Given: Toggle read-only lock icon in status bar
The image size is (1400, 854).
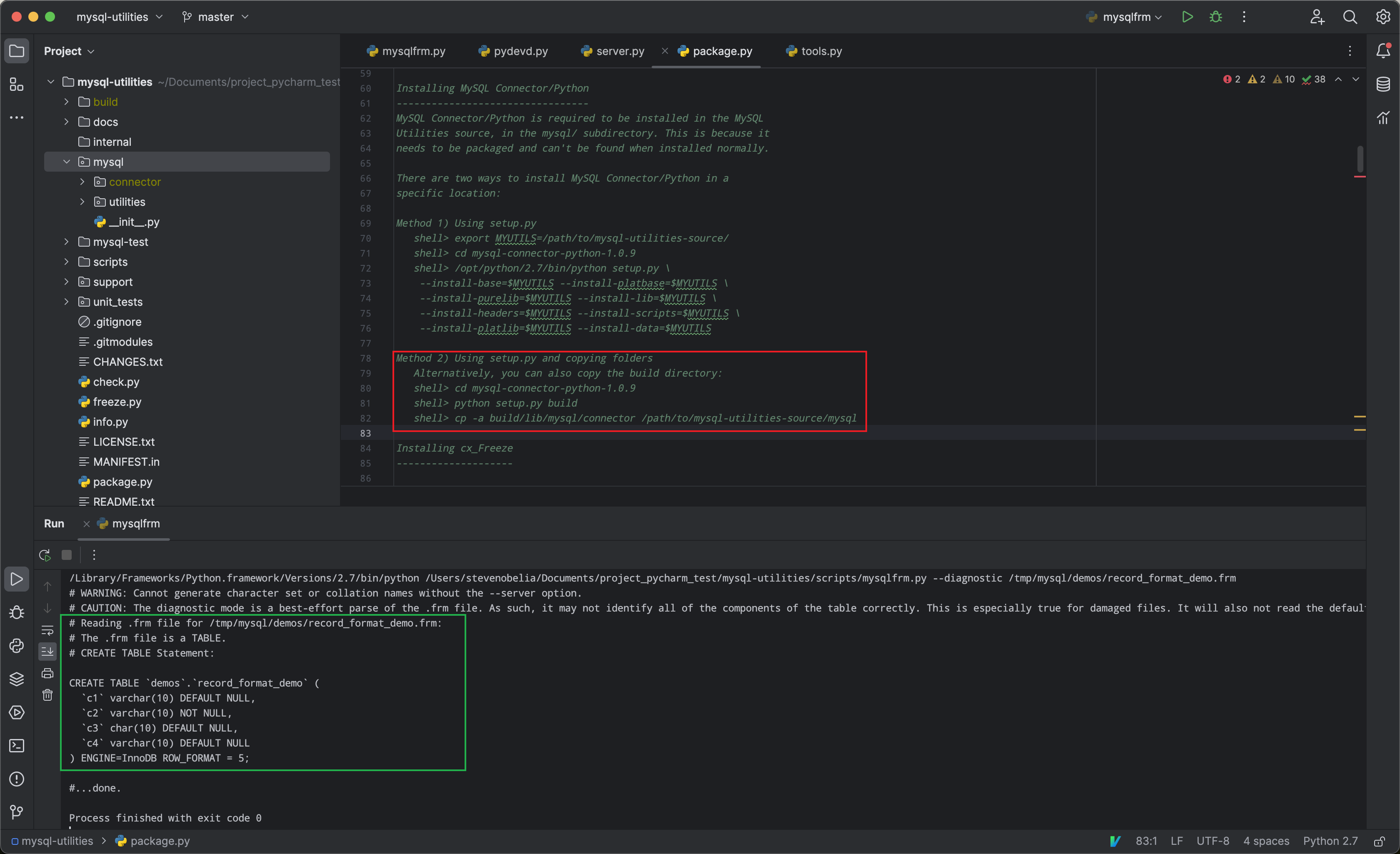Looking at the screenshot, I should (x=1380, y=841).
